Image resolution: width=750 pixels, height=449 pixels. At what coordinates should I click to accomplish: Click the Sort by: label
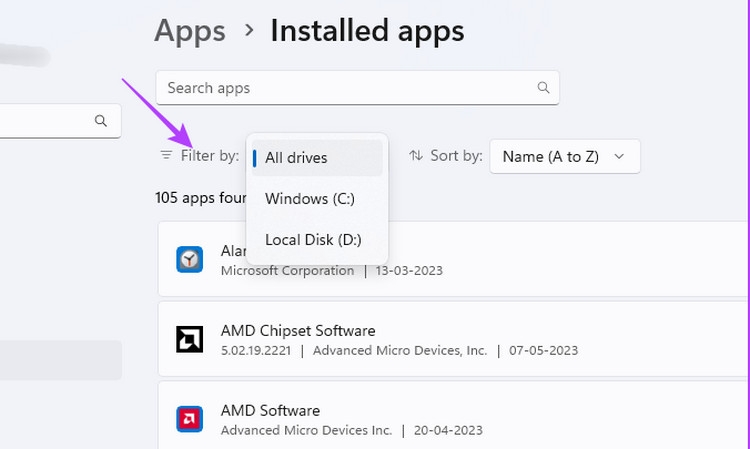456,155
